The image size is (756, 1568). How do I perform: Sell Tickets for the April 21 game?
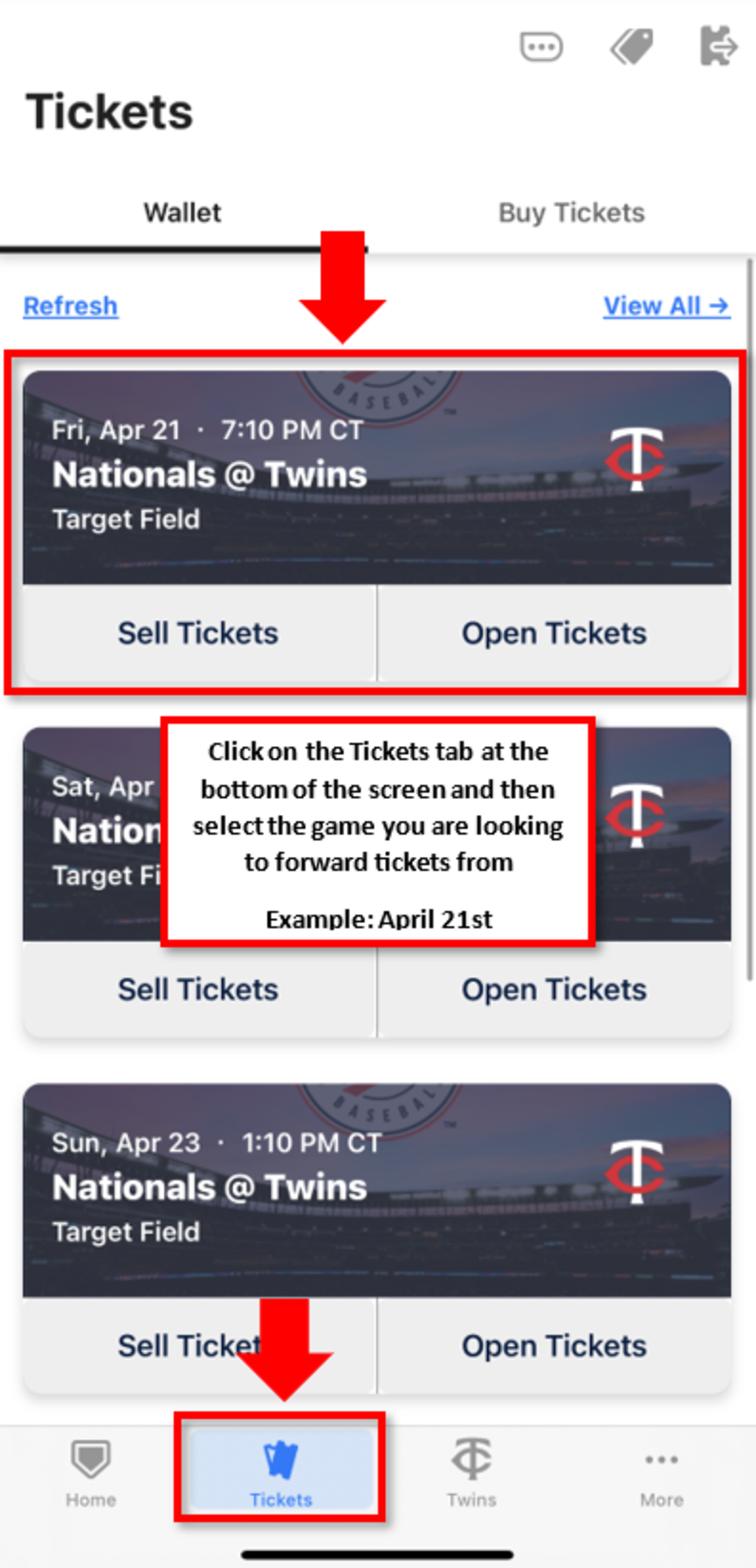(x=199, y=633)
